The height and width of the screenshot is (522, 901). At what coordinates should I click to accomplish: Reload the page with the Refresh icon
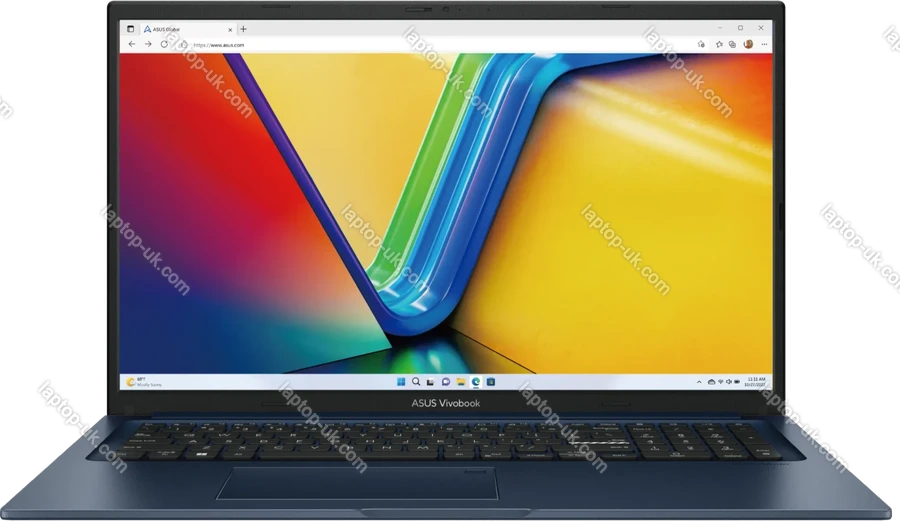[x=166, y=44]
